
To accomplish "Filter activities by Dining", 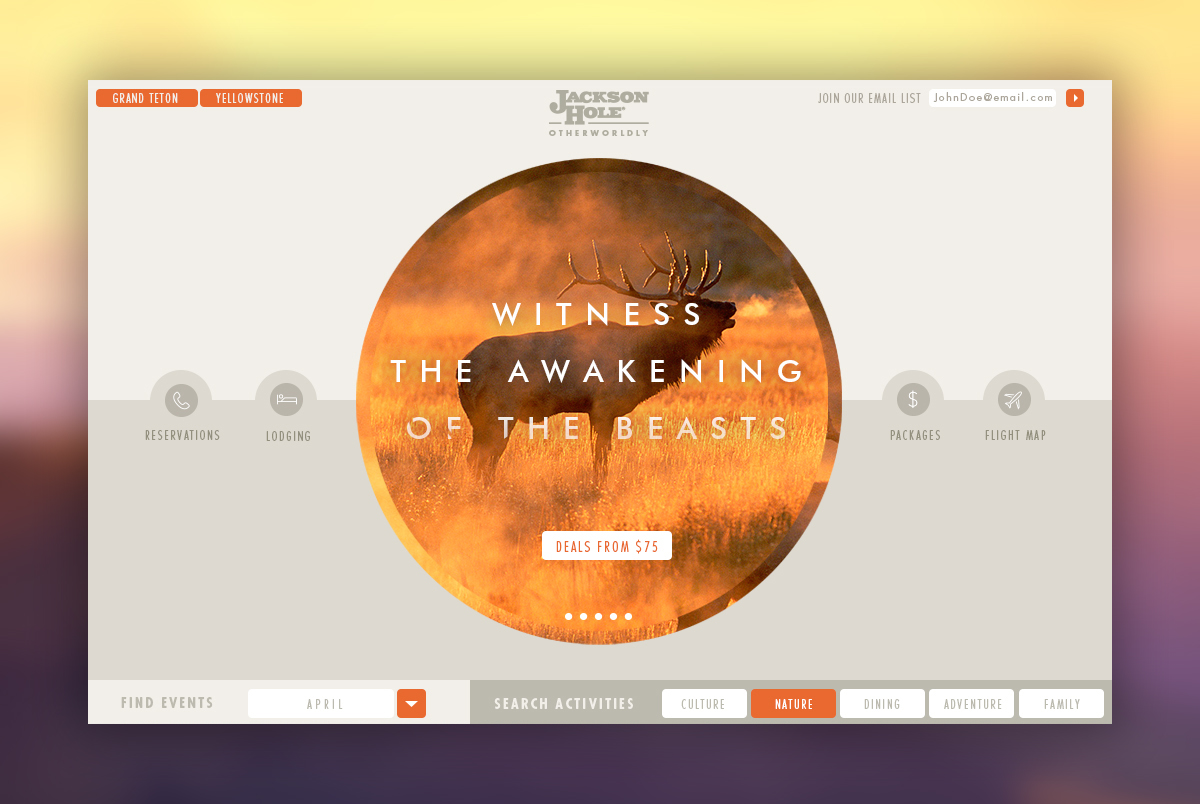I will [882, 704].
